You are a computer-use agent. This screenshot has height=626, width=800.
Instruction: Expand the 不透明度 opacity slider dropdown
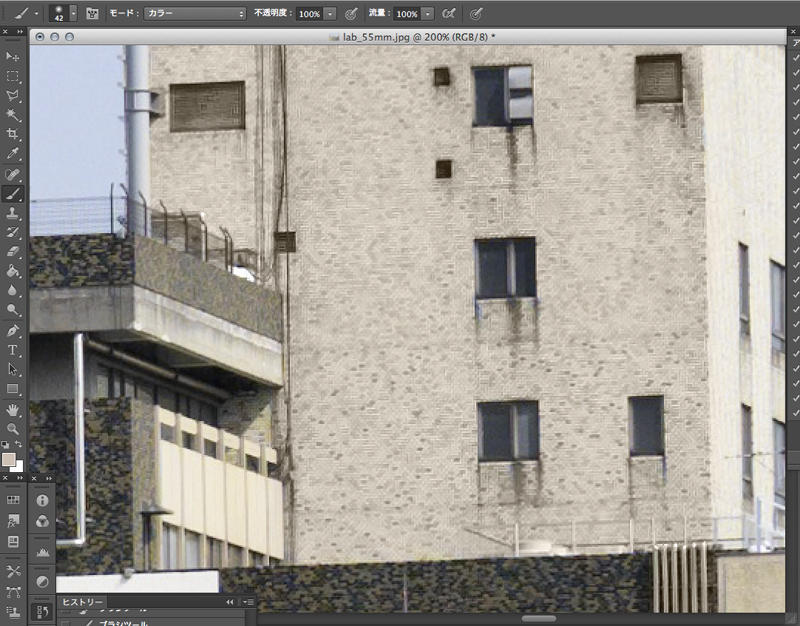click(x=329, y=14)
